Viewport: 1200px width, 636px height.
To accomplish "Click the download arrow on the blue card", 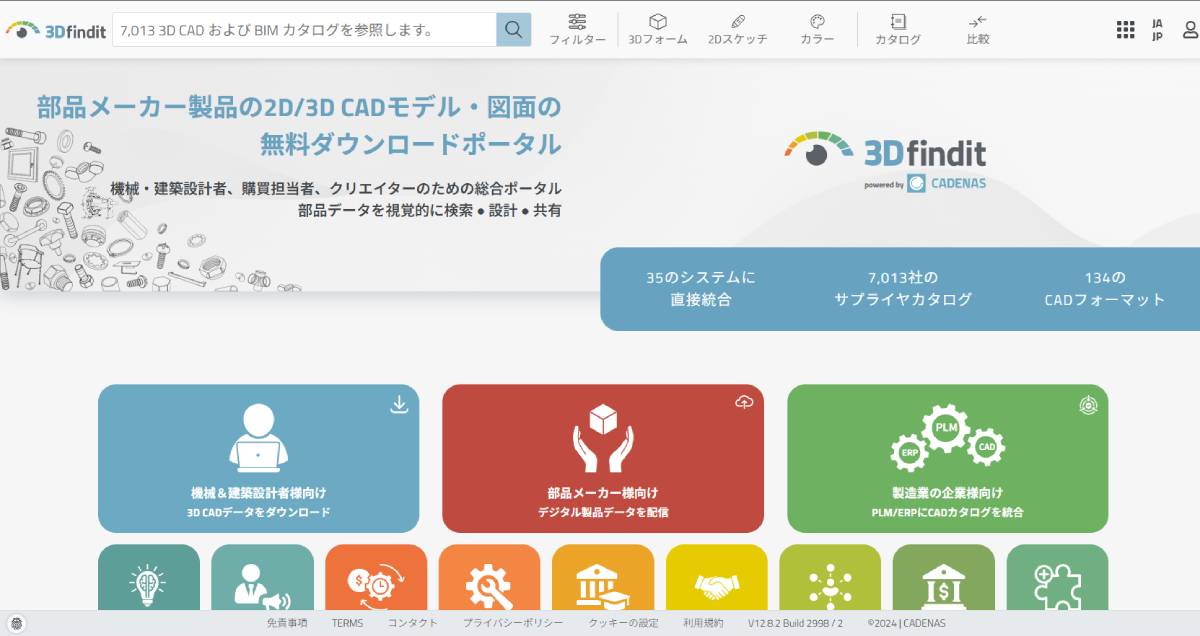I will (399, 402).
